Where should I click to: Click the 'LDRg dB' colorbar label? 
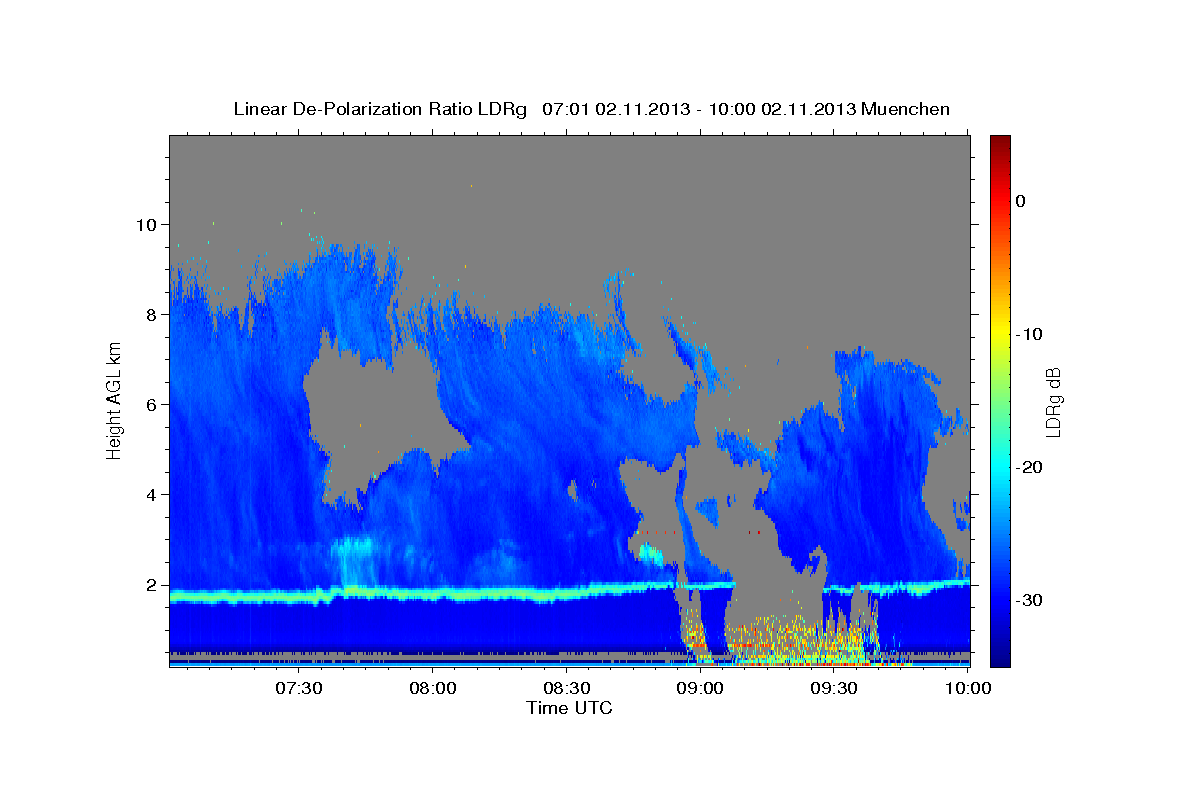pyautogui.click(x=1053, y=402)
